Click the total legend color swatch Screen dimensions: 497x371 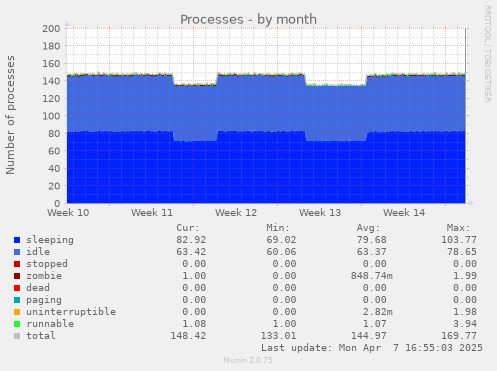(17, 336)
